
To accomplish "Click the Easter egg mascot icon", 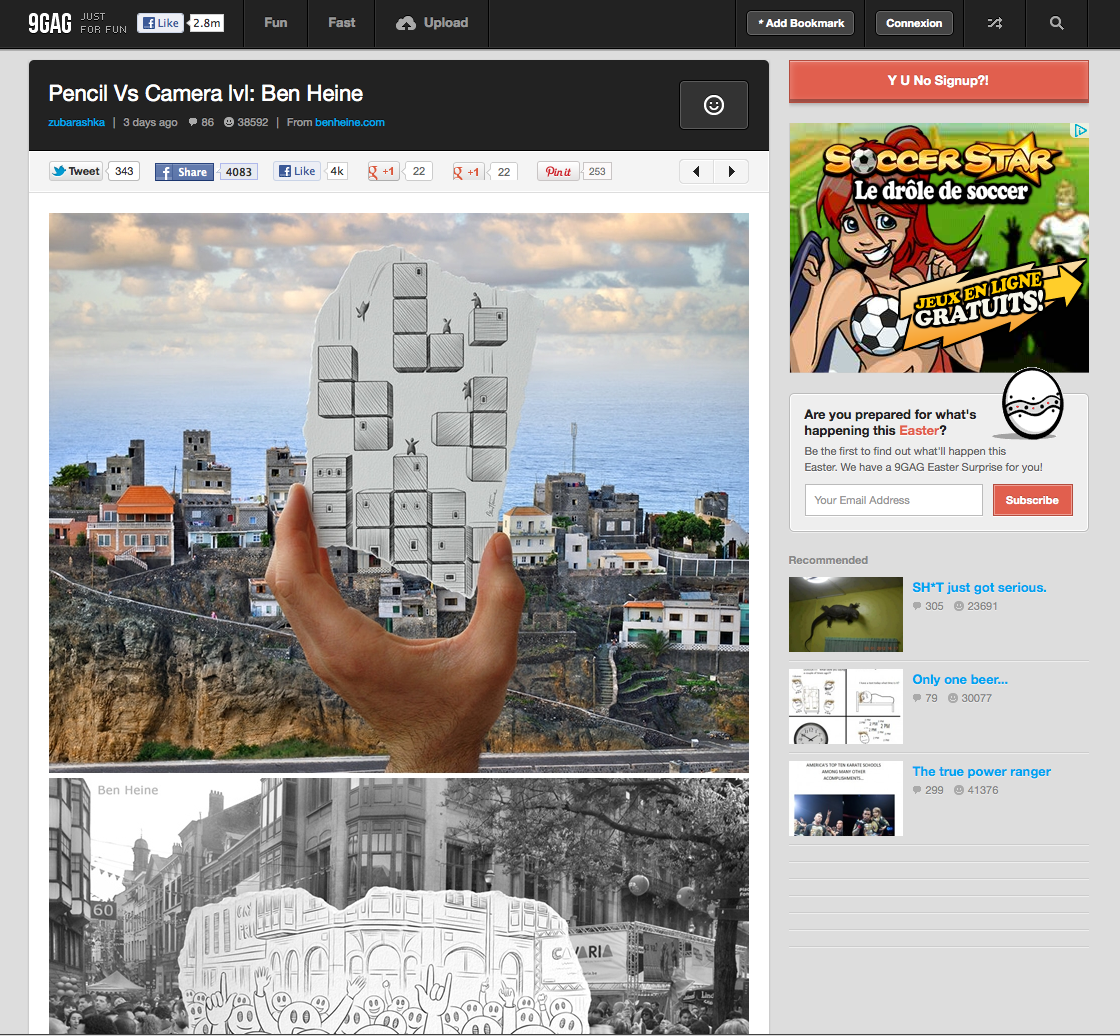I will (x=1032, y=403).
